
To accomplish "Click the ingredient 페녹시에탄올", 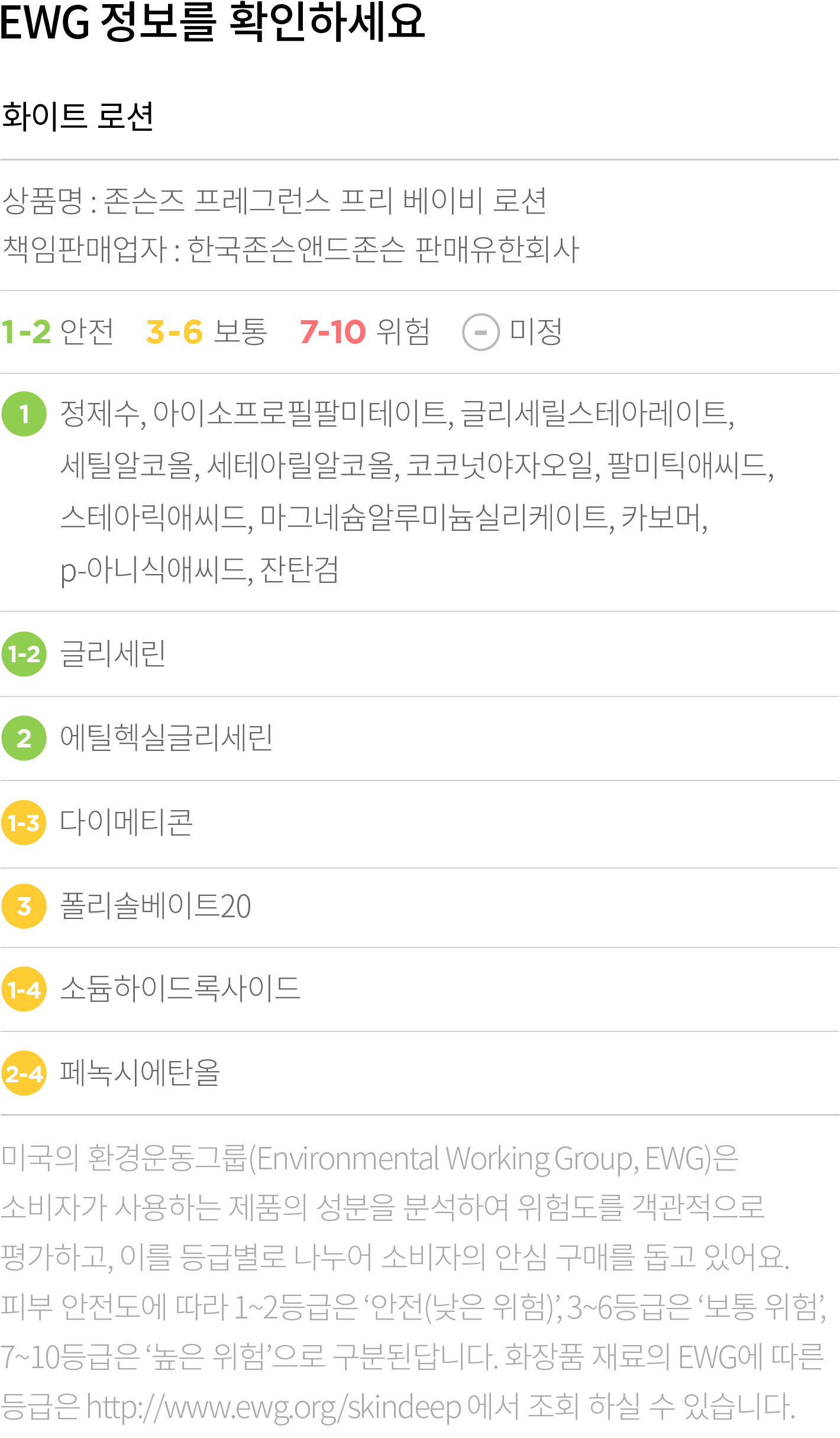I will coord(140,1073).
